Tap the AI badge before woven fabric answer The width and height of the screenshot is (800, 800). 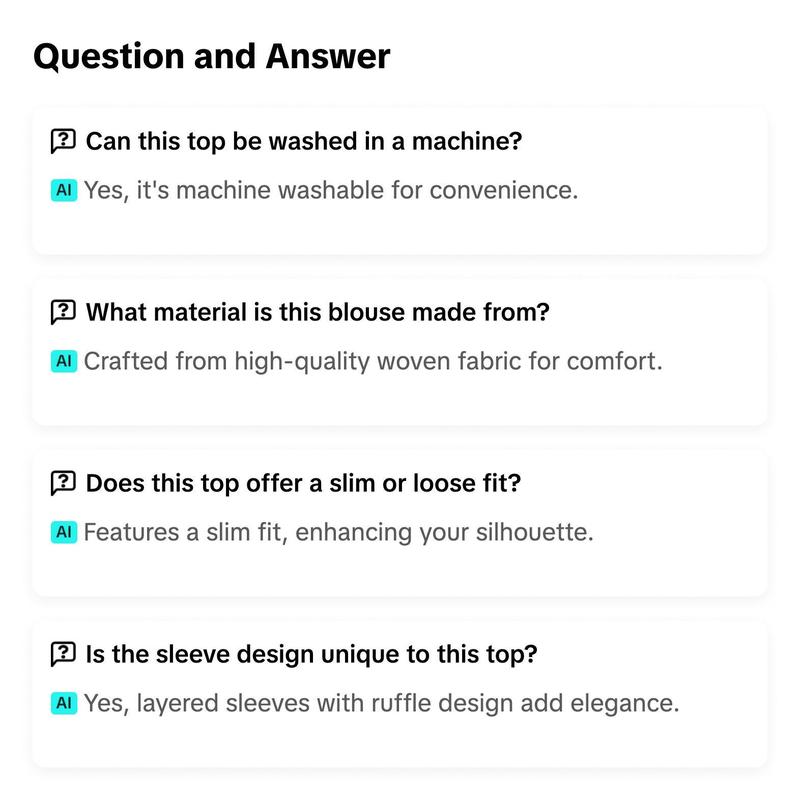64,361
